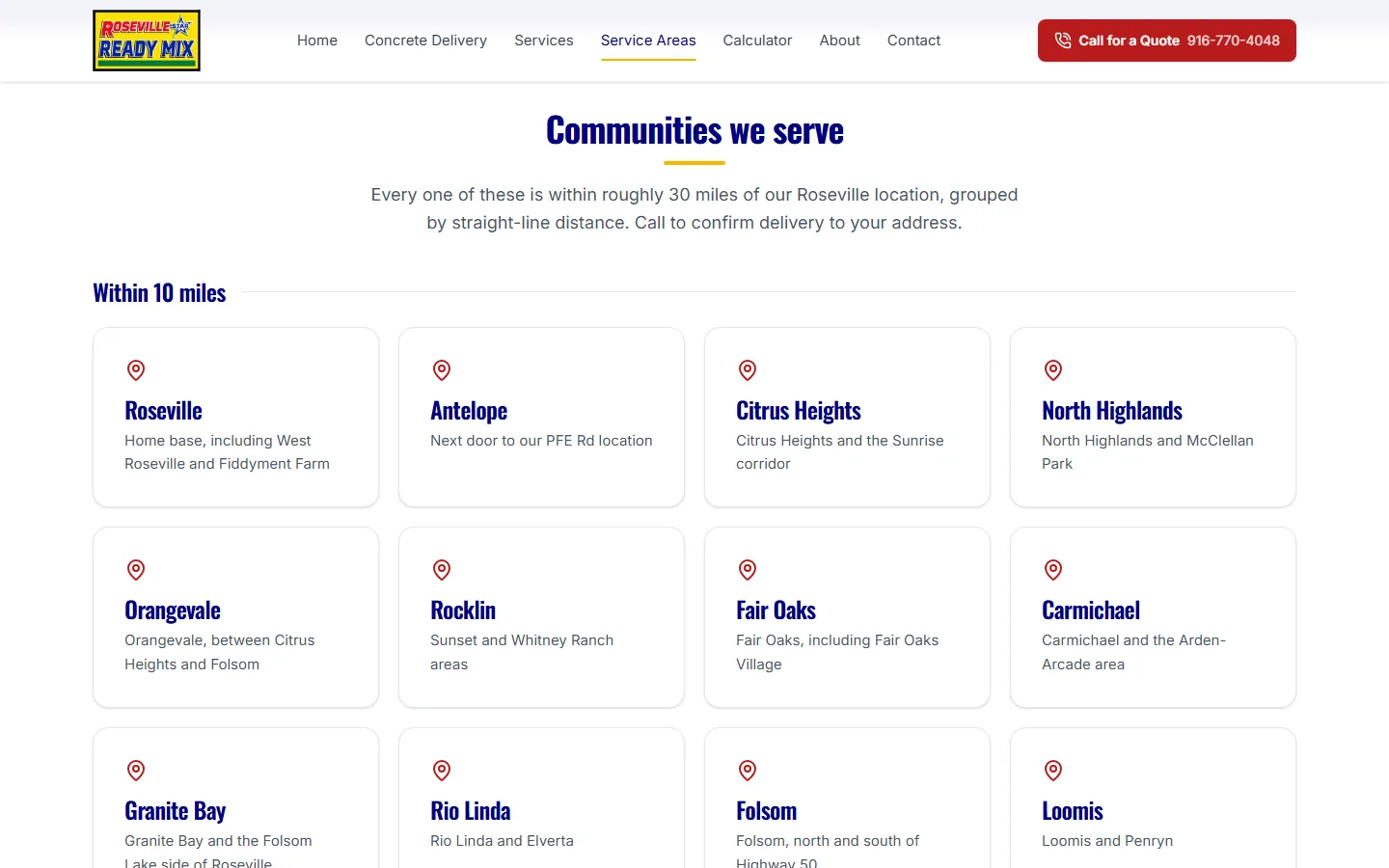Click the Call for a Quote button
The width and height of the screenshot is (1389, 868).
pos(1167,41)
